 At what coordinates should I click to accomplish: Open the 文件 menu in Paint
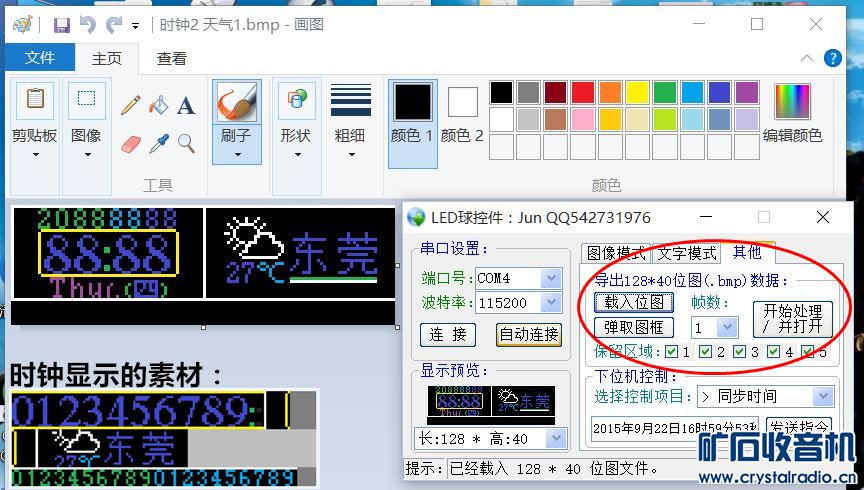(x=40, y=58)
